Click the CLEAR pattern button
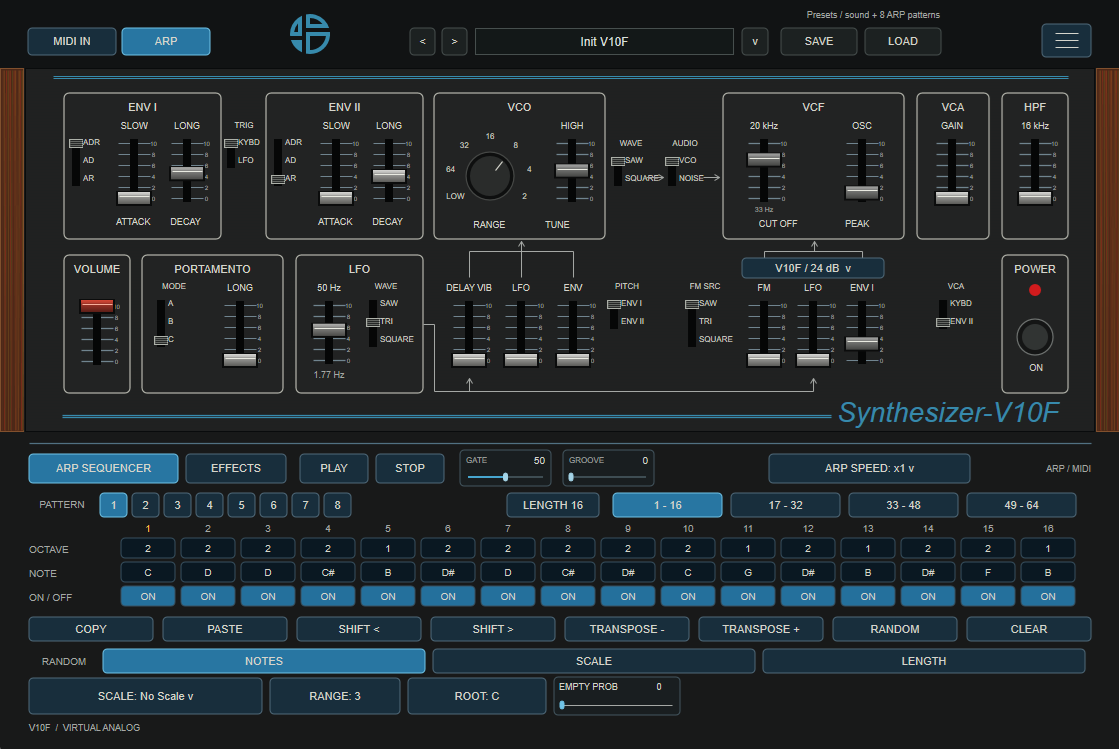Screen dimensions: 1119x749 click(x=1029, y=629)
